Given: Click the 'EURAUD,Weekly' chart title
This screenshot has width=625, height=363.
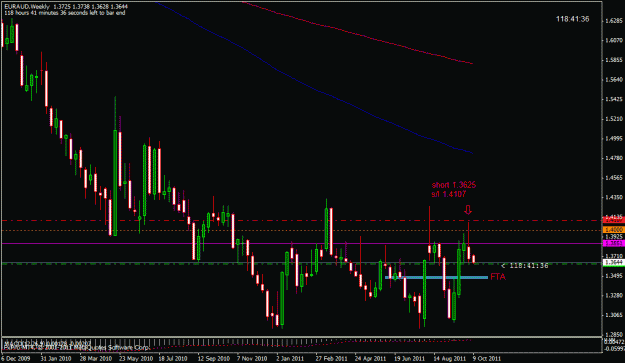Looking at the screenshot, I should click(x=27, y=7).
